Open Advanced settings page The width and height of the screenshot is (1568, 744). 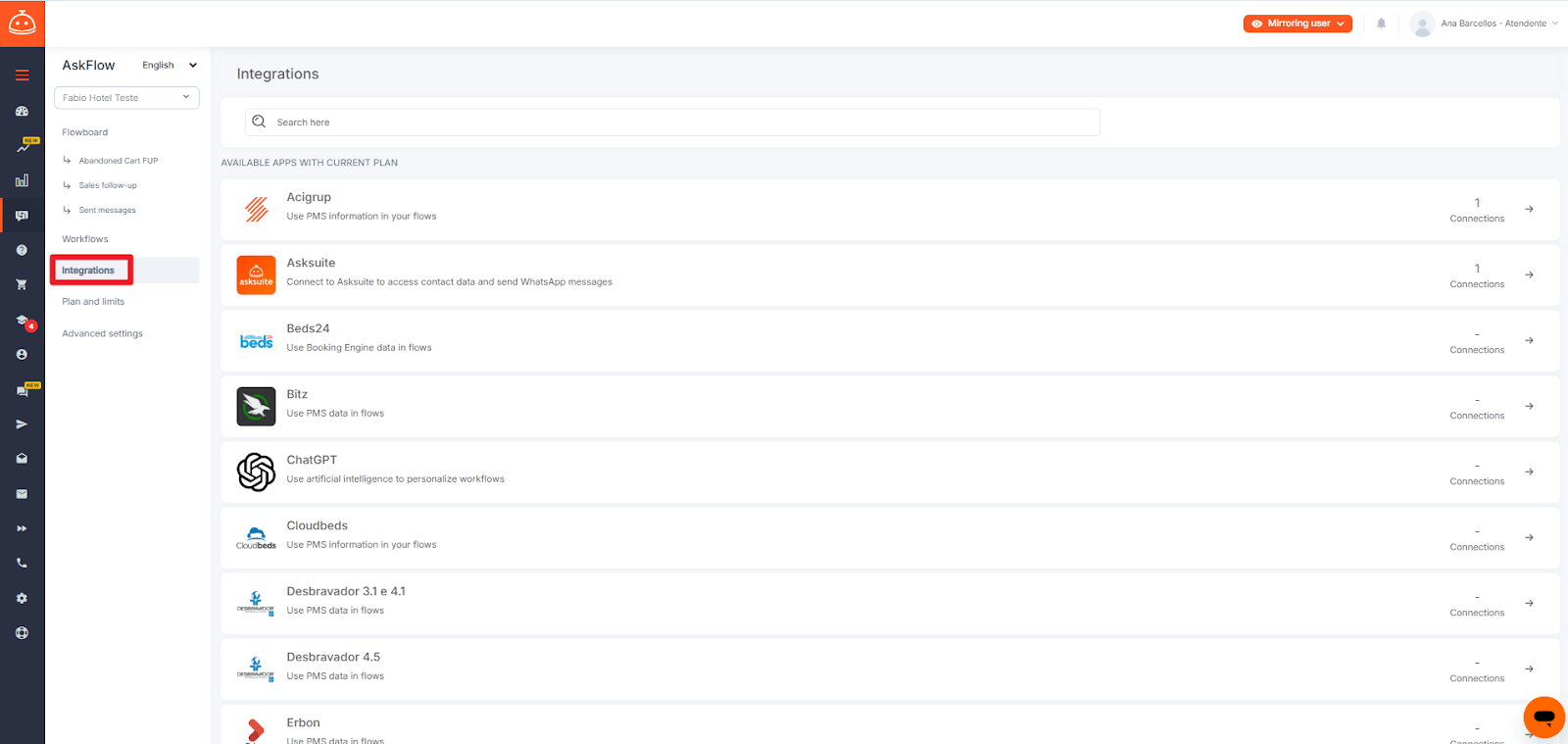(x=103, y=334)
